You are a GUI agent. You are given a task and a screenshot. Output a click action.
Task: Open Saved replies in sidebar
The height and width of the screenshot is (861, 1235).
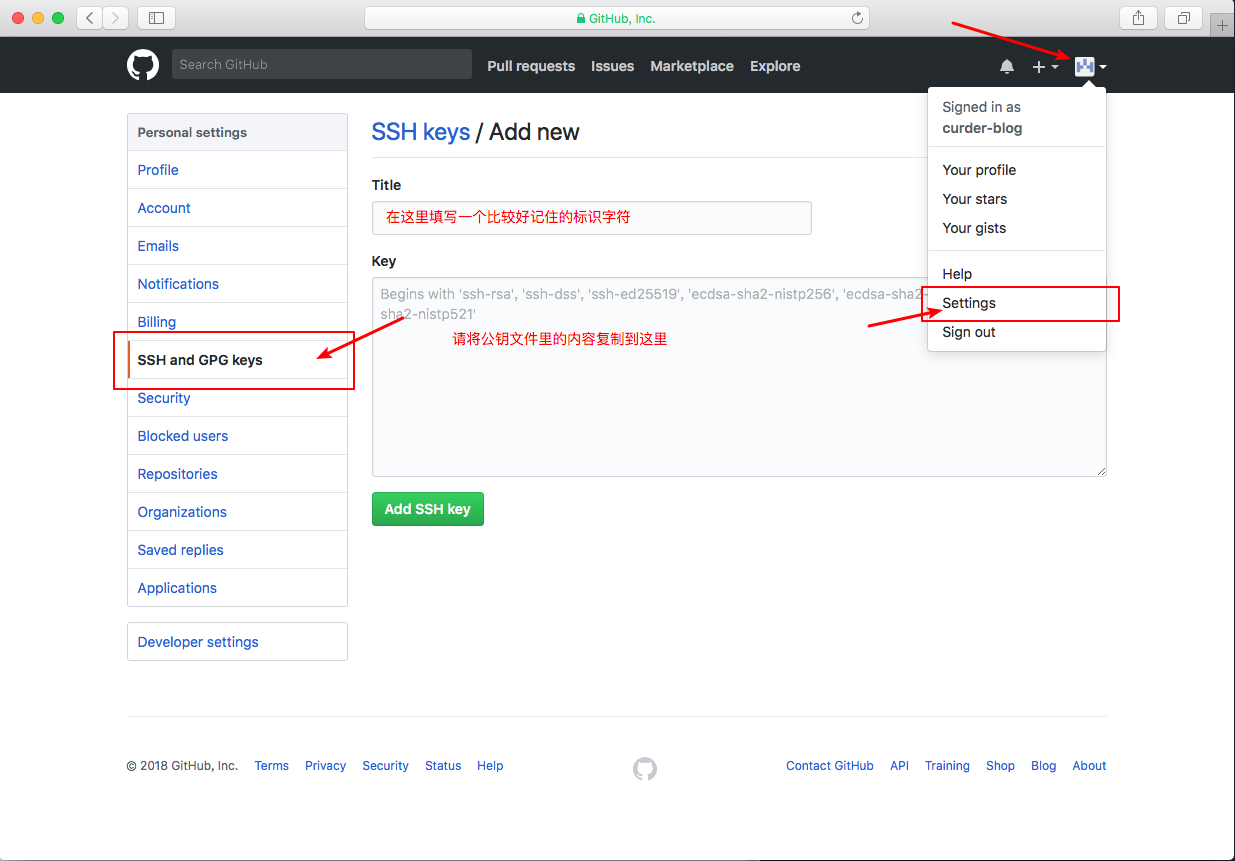point(237,550)
